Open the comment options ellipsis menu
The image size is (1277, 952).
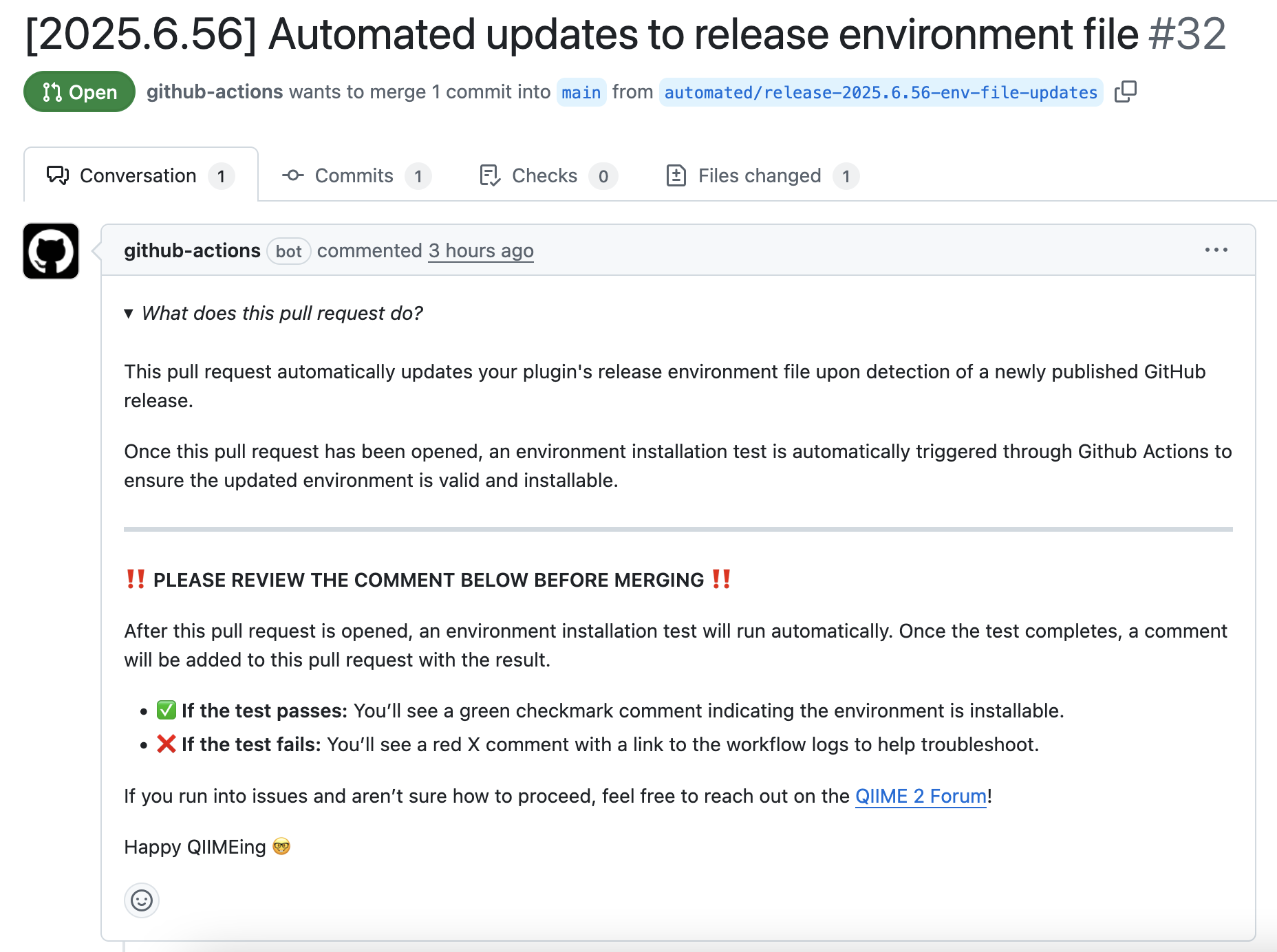point(1216,250)
